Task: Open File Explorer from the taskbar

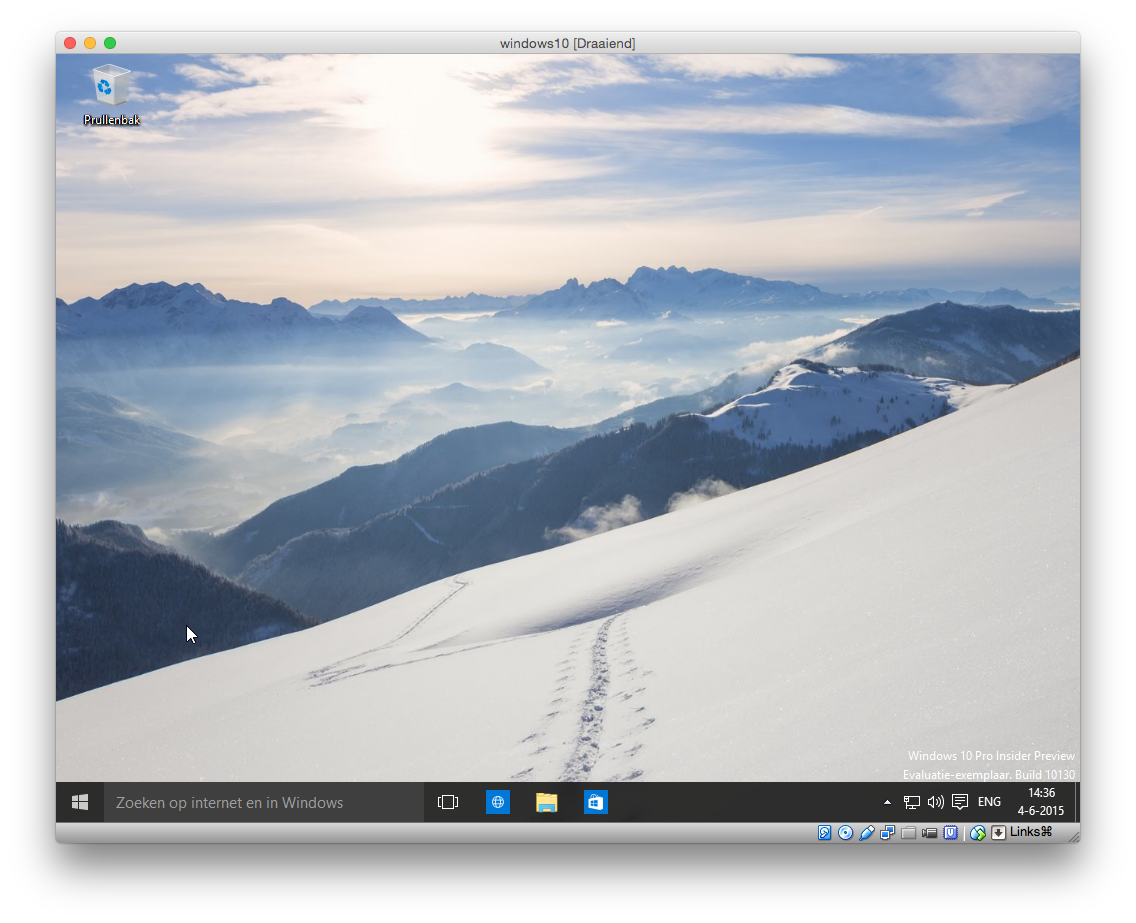Action: tap(546, 802)
